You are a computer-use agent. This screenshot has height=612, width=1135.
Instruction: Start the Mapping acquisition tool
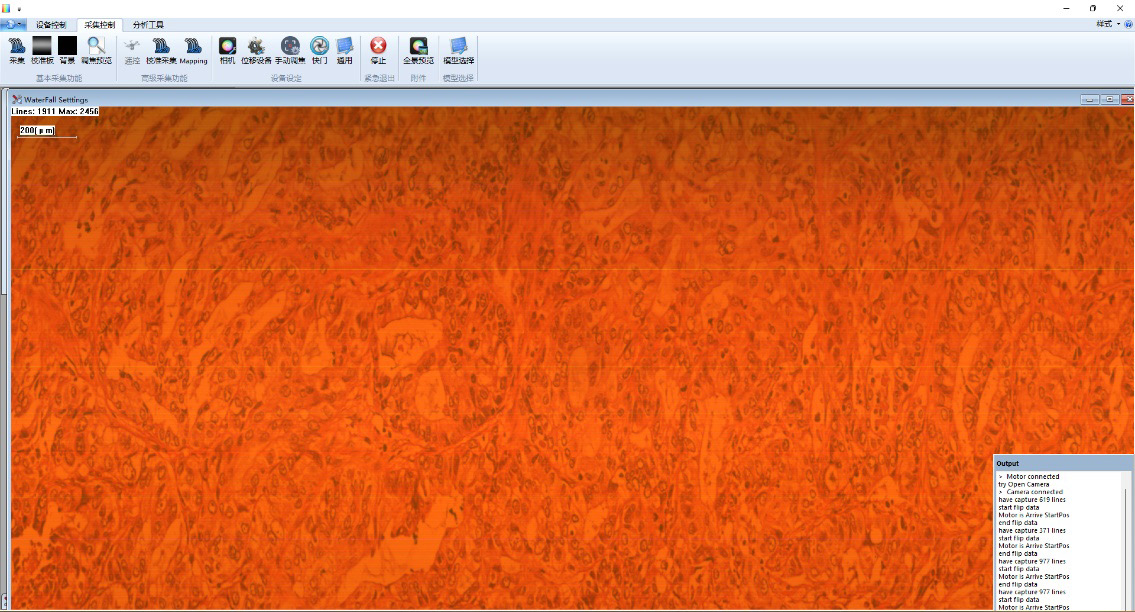[193, 48]
